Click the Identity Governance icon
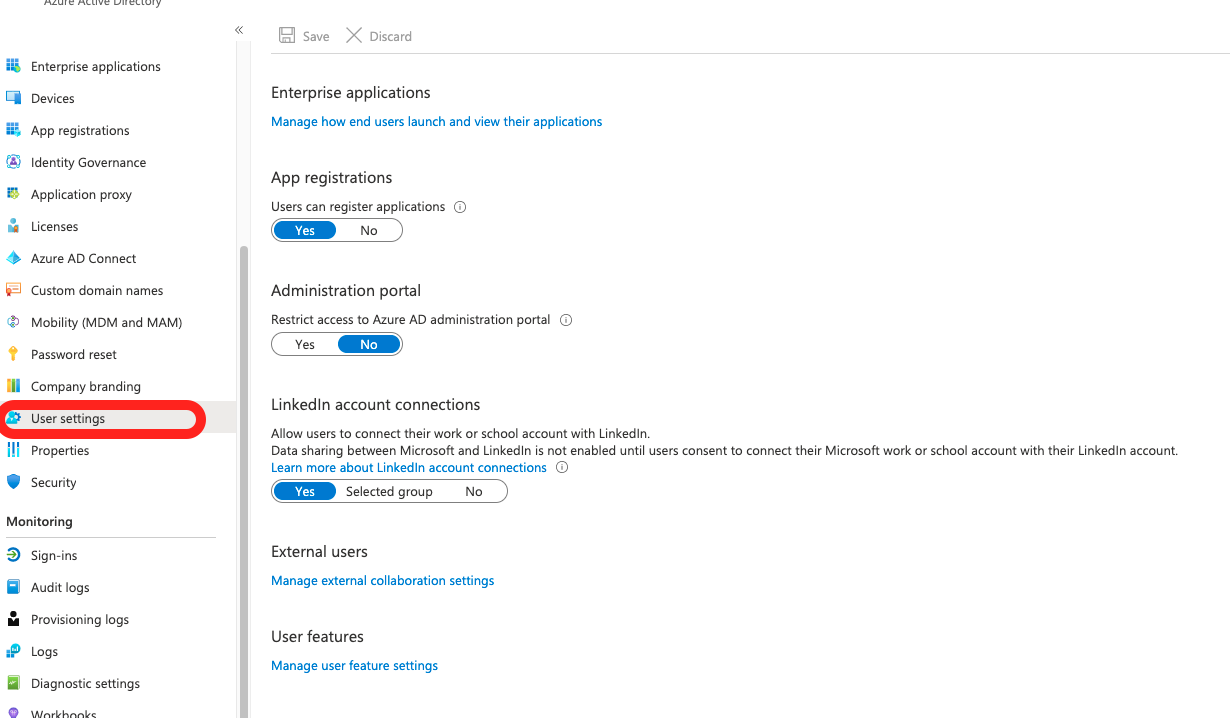 coord(13,162)
